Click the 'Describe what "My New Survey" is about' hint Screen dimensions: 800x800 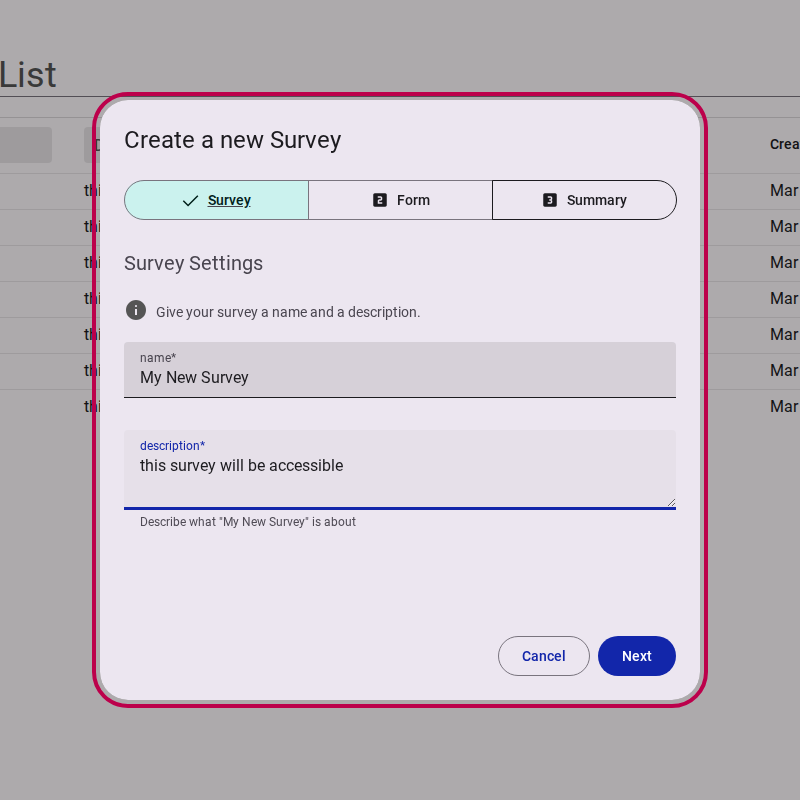[248, 522]
